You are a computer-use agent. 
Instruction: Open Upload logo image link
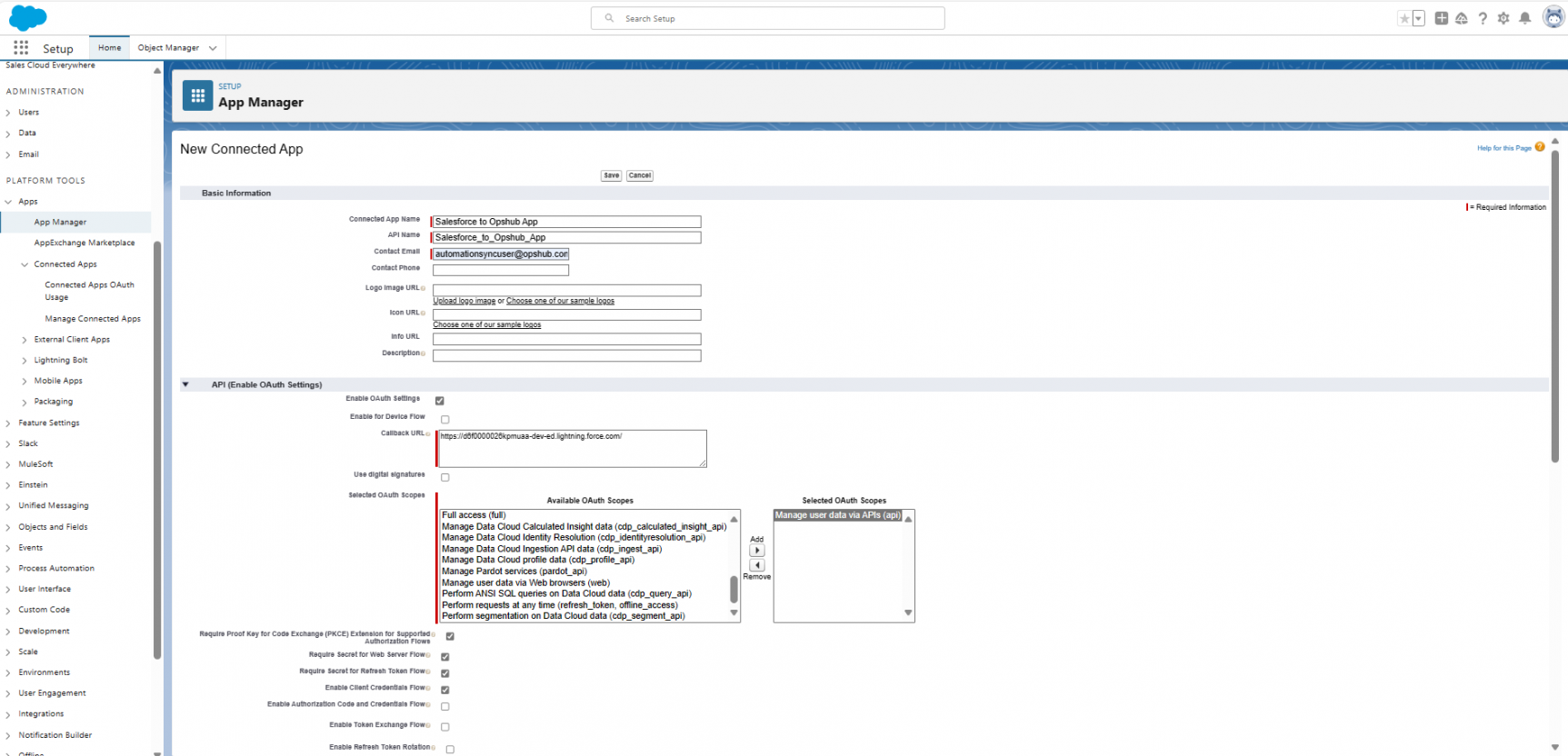point(464,301)
